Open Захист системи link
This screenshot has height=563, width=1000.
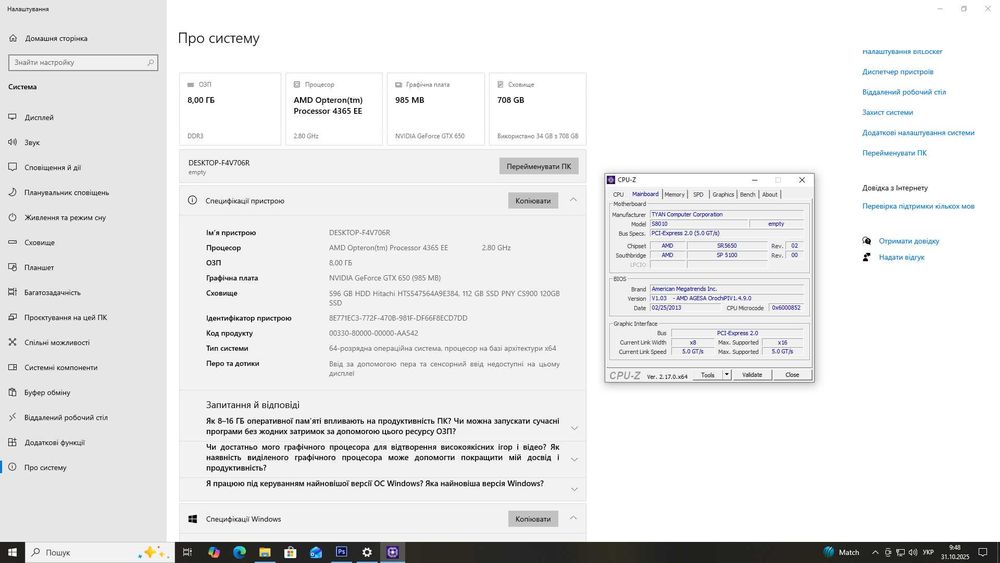(887, 112)
